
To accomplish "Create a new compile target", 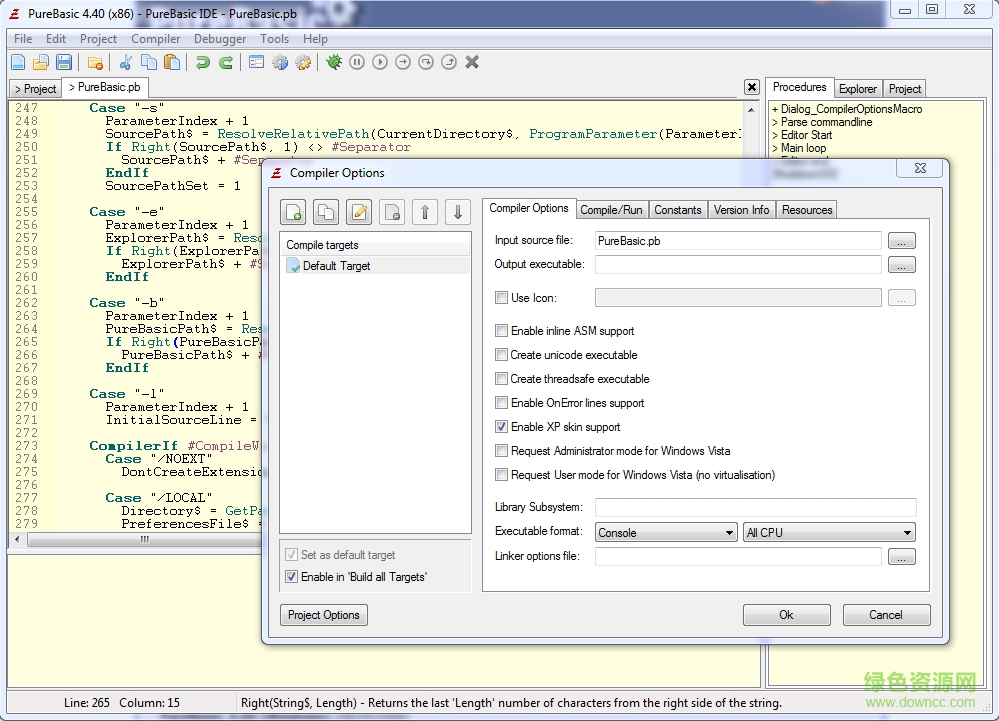I will tap(294, 212).
